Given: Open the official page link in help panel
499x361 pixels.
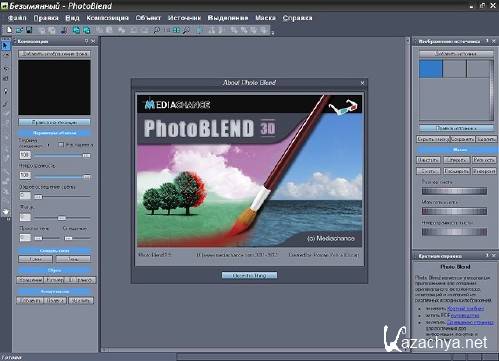Looking at the screenshot, I should (x=470, y=322).
